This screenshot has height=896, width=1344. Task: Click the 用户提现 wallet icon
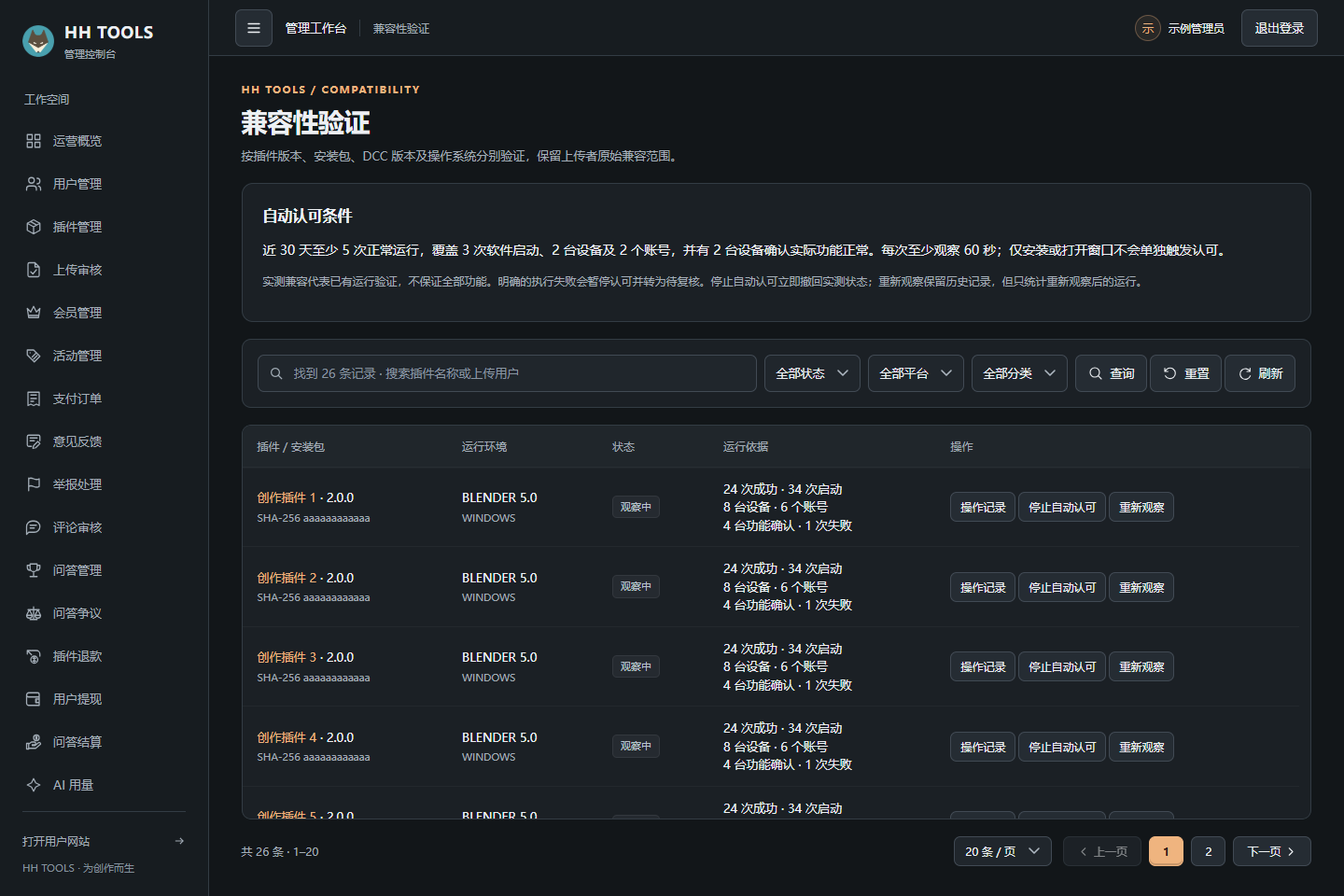click(x=34, y=699)
